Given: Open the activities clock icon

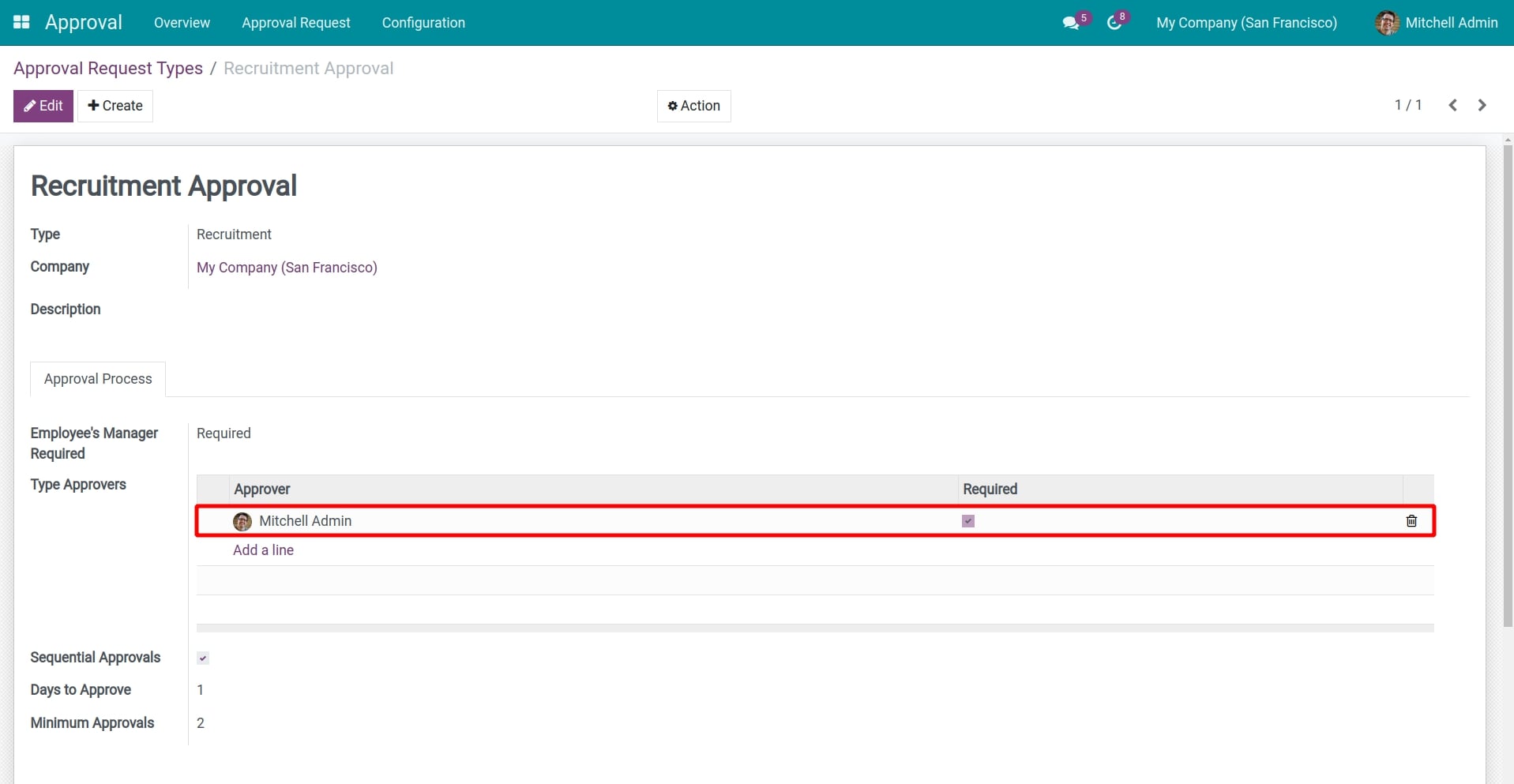Looking at the screenshot, I should tap(1114, 23).
